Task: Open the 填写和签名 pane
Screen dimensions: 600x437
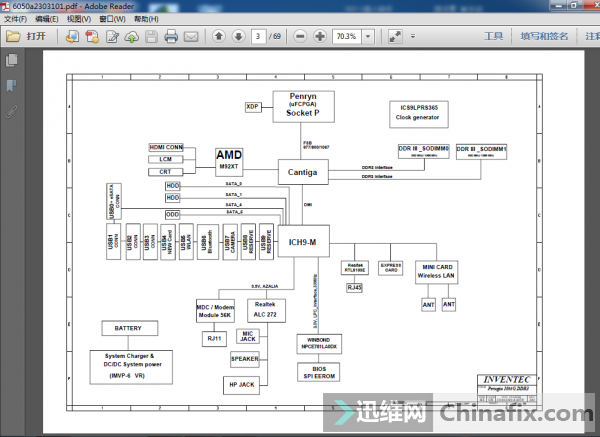Action: [544, 36]
